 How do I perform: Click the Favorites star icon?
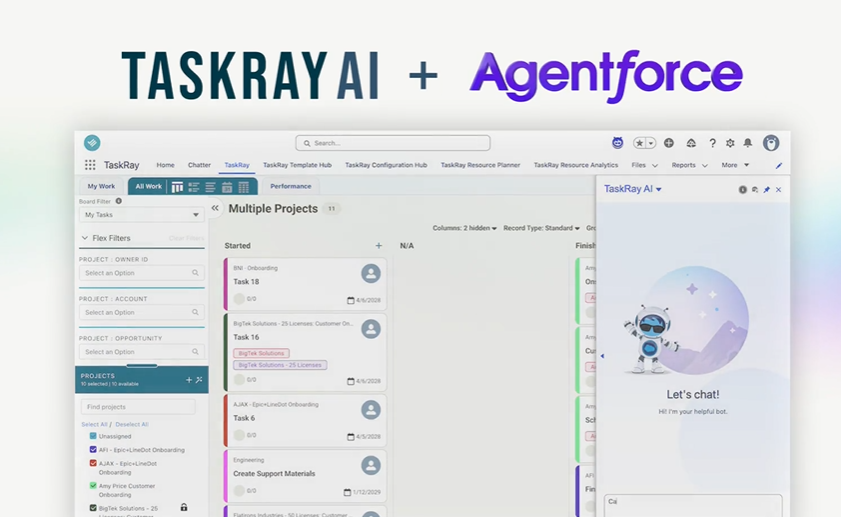639,143
